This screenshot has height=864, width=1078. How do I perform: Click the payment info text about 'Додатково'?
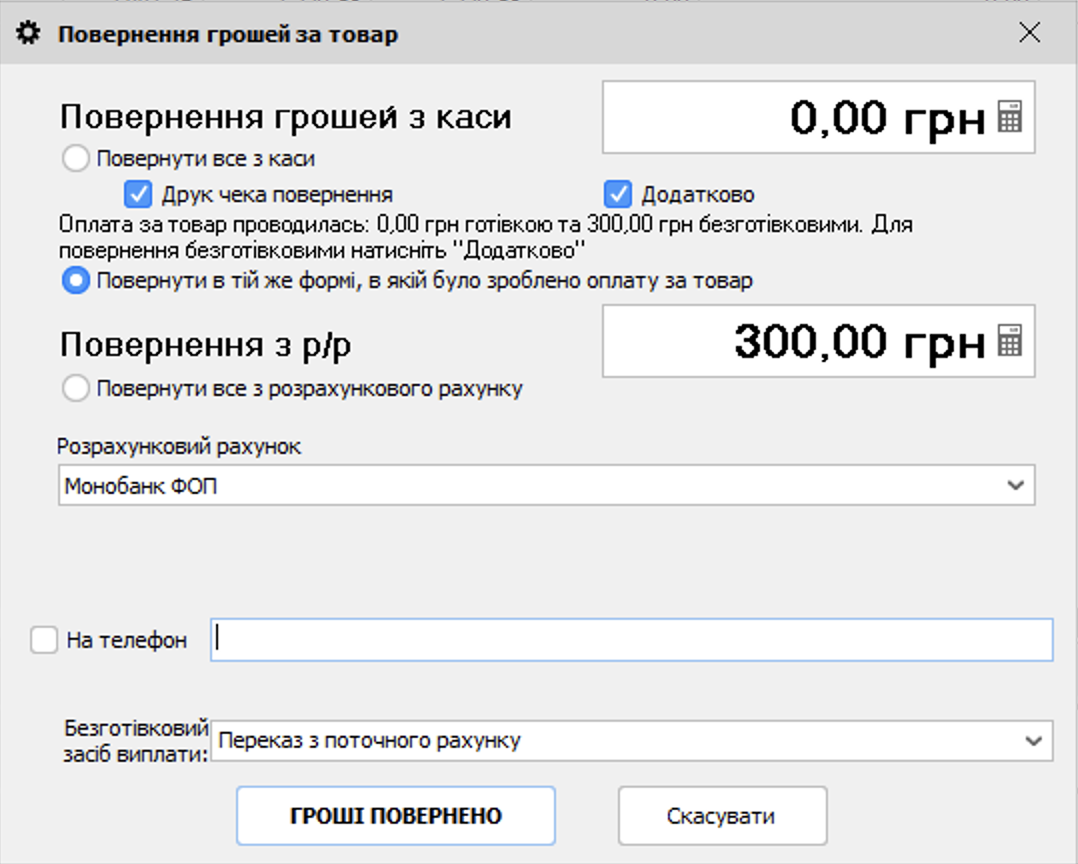(485, 238)
